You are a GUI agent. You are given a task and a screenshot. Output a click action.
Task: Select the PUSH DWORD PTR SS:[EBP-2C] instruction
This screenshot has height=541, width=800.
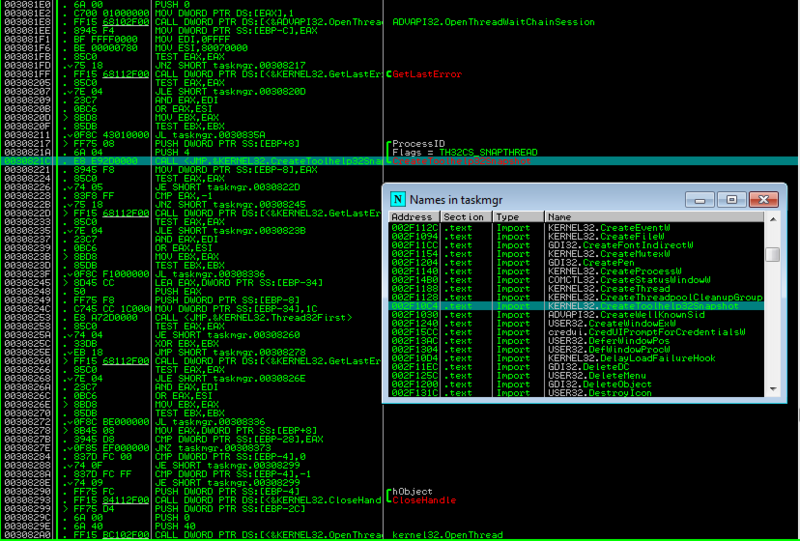(230, 508)
